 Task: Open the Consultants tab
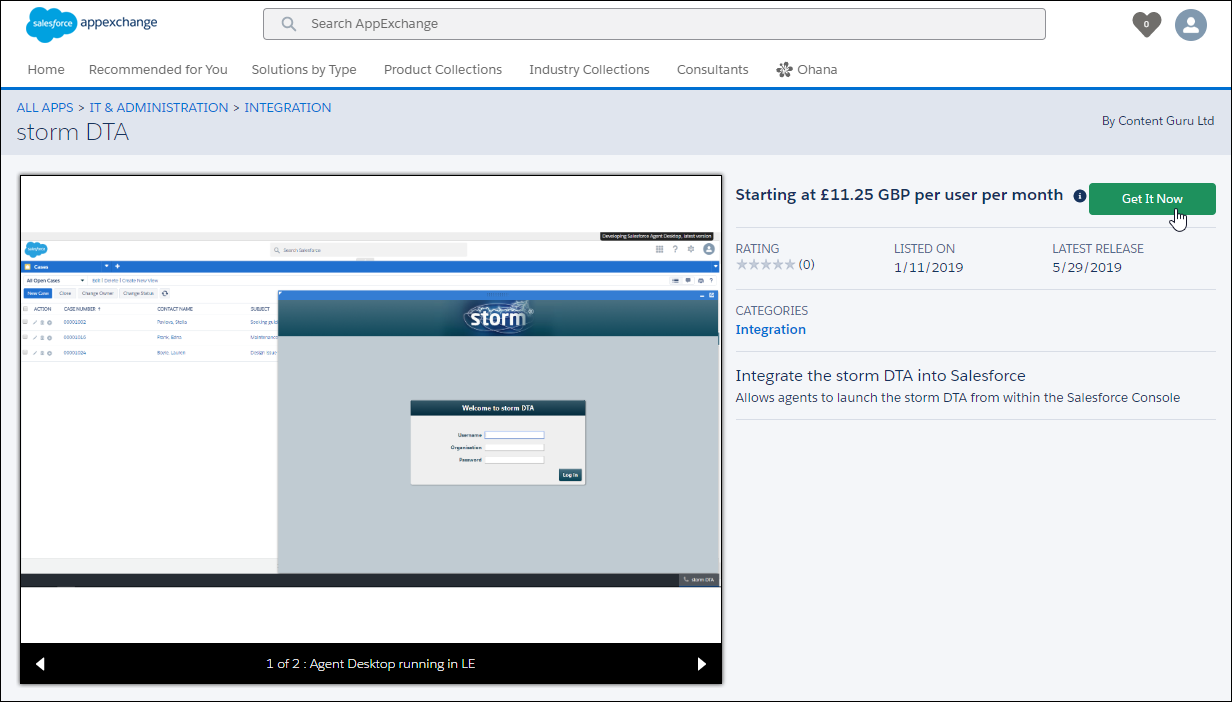[712, 70]
